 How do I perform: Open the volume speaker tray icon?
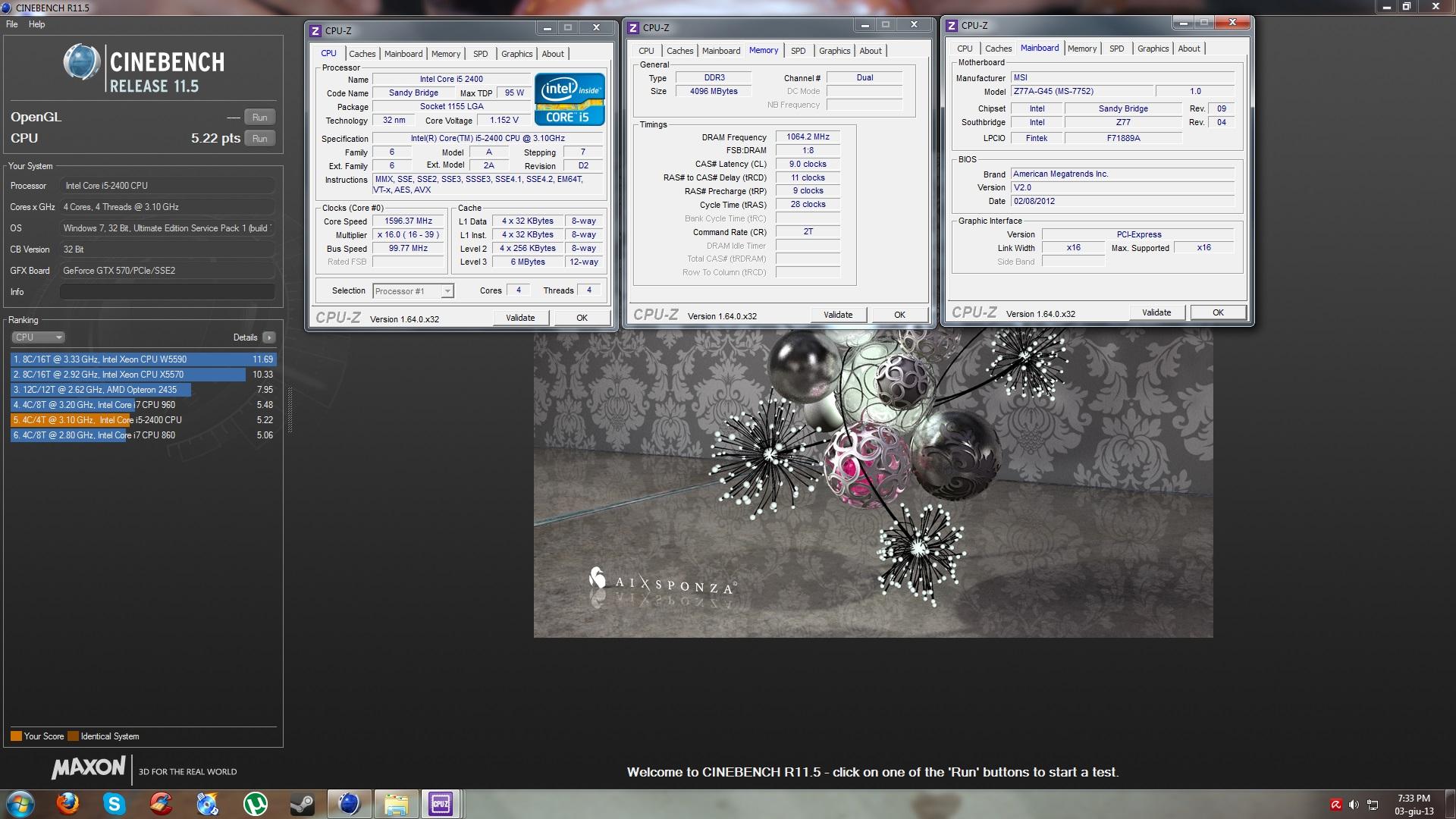tap(1354, 805)
